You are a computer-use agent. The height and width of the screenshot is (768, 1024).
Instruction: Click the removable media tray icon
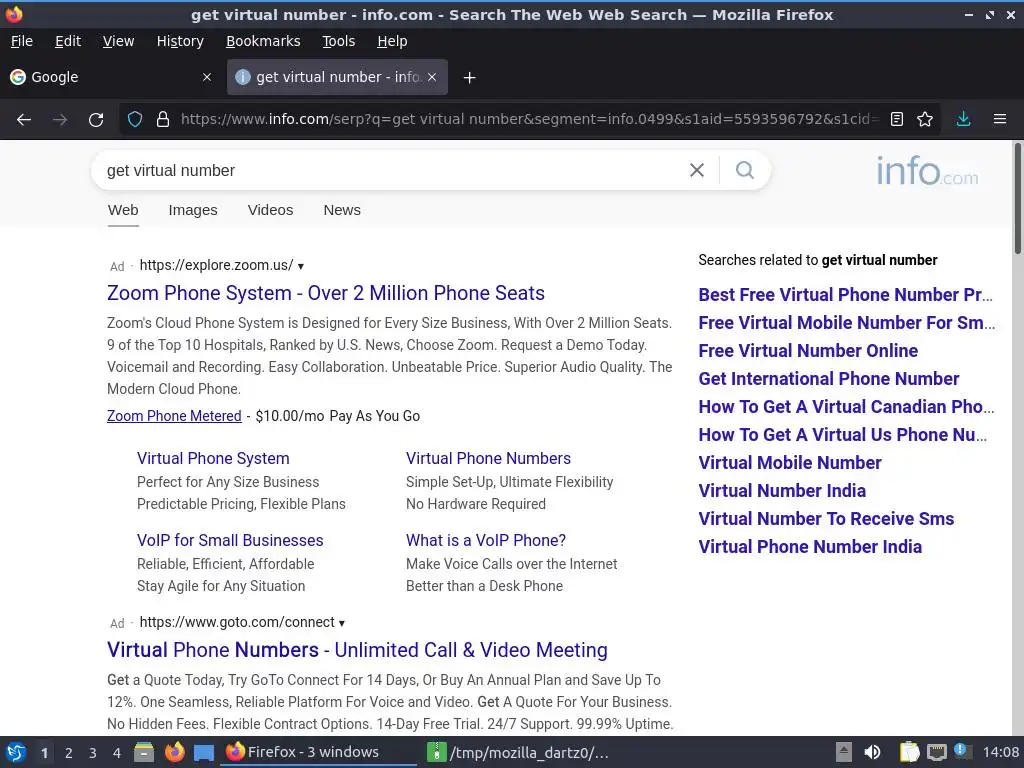click(x=844, y=752)
